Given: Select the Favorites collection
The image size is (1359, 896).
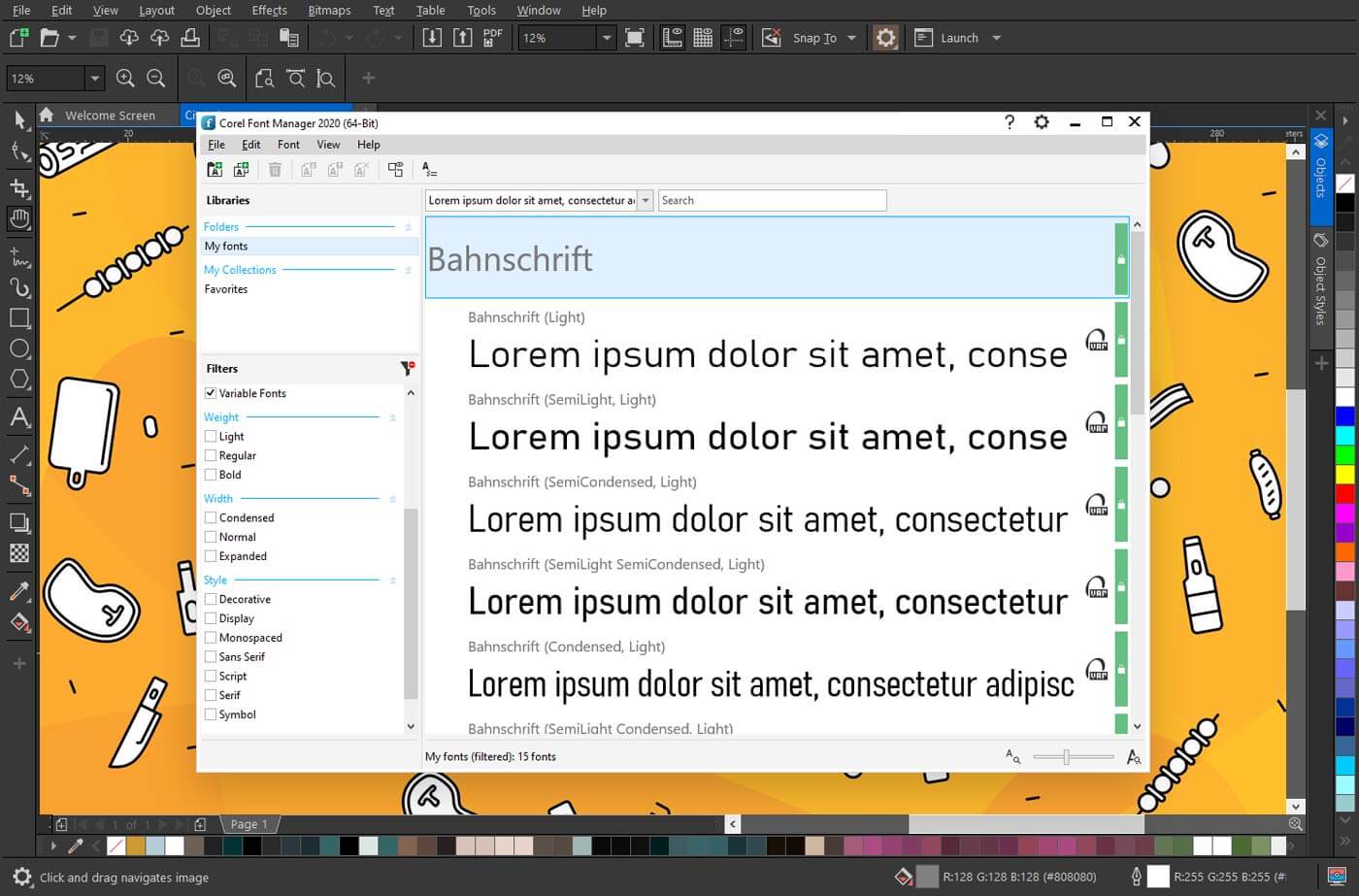Looking at the screenshot, I should (x=225, y=288).
